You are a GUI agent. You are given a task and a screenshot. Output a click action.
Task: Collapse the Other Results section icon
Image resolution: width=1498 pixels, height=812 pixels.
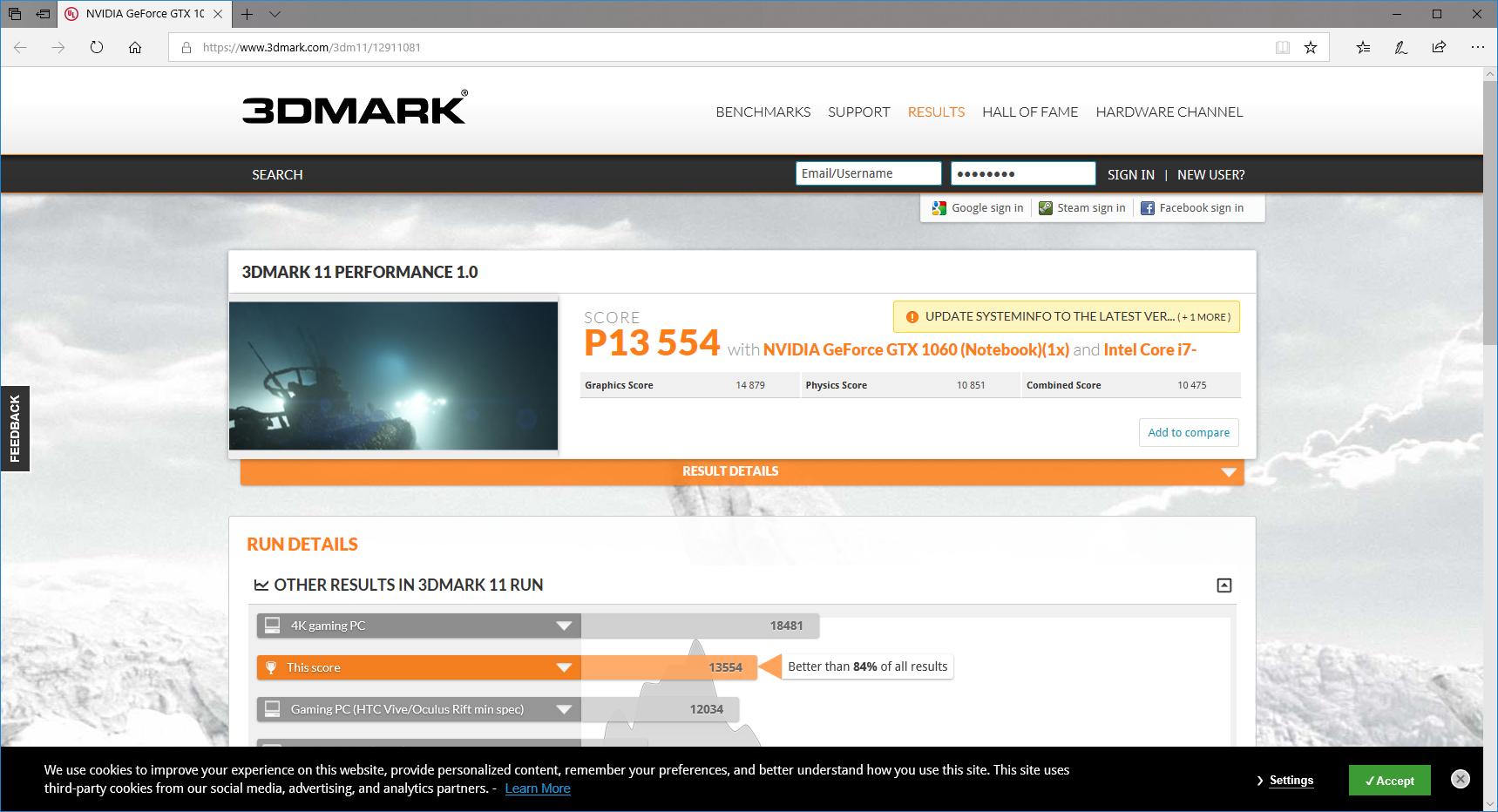[1224, 585]
